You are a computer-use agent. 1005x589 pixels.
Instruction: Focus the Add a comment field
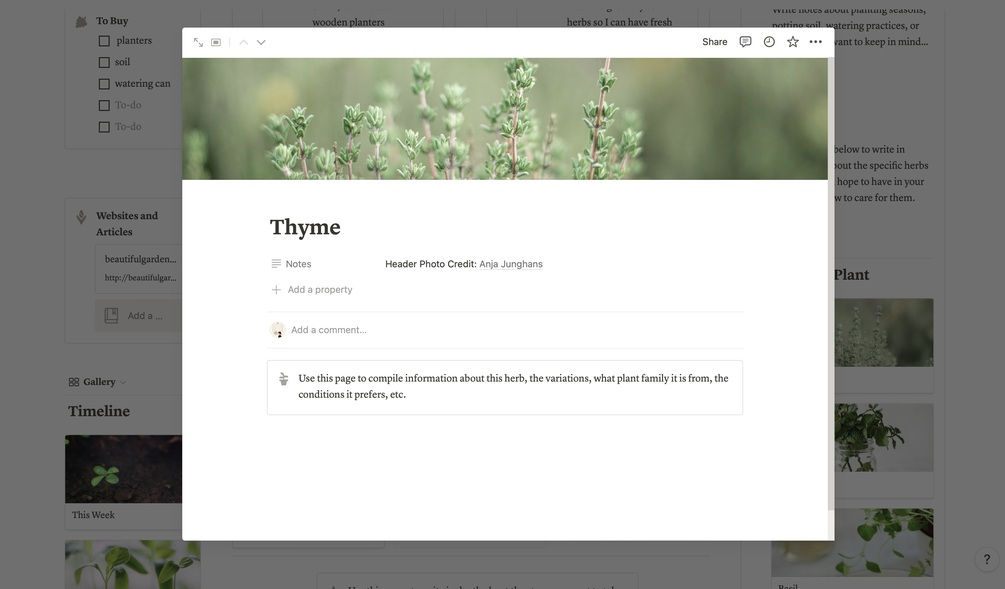[x=329, y=330]
